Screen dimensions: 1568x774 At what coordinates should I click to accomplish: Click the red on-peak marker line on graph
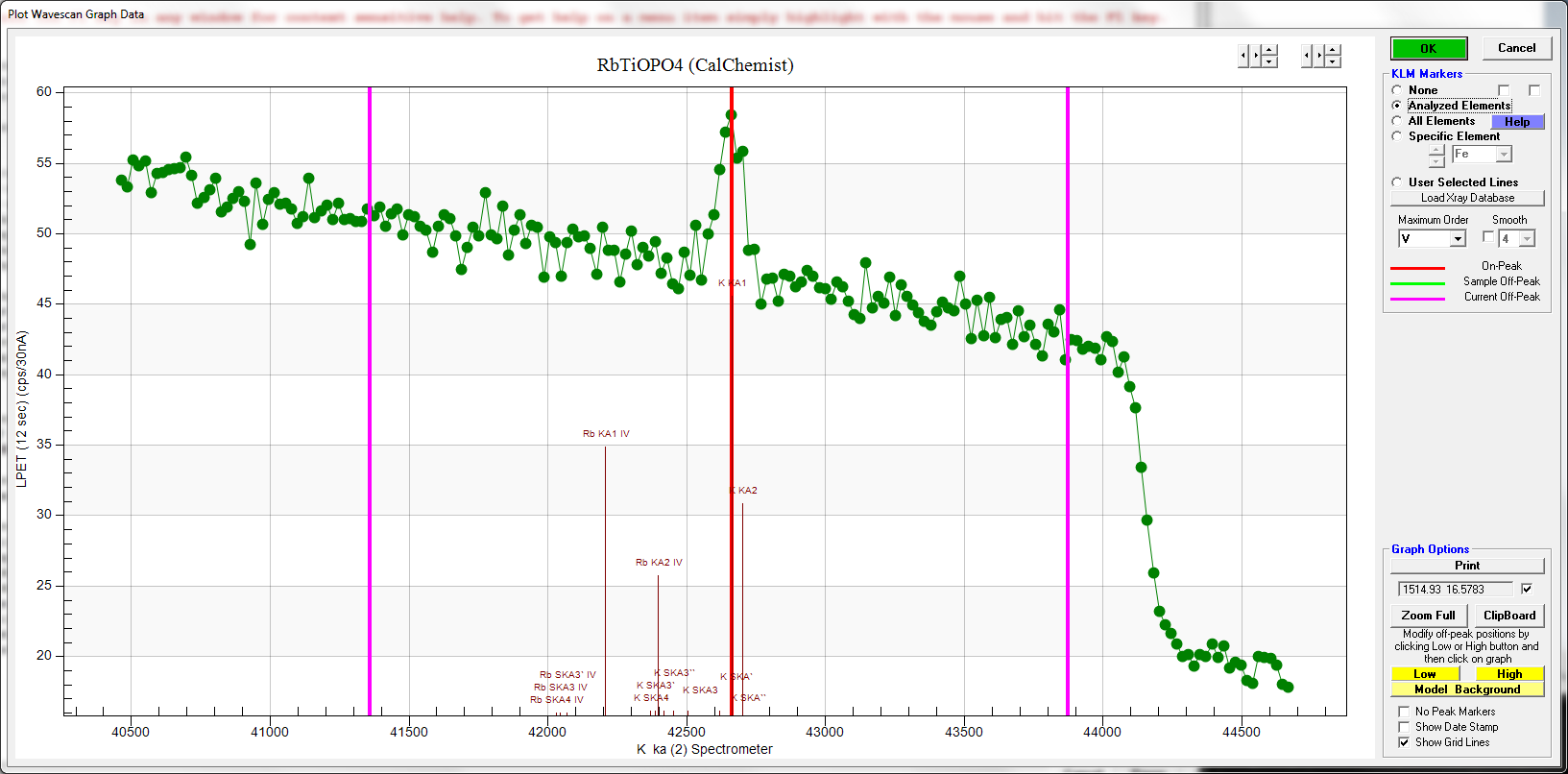732,384
